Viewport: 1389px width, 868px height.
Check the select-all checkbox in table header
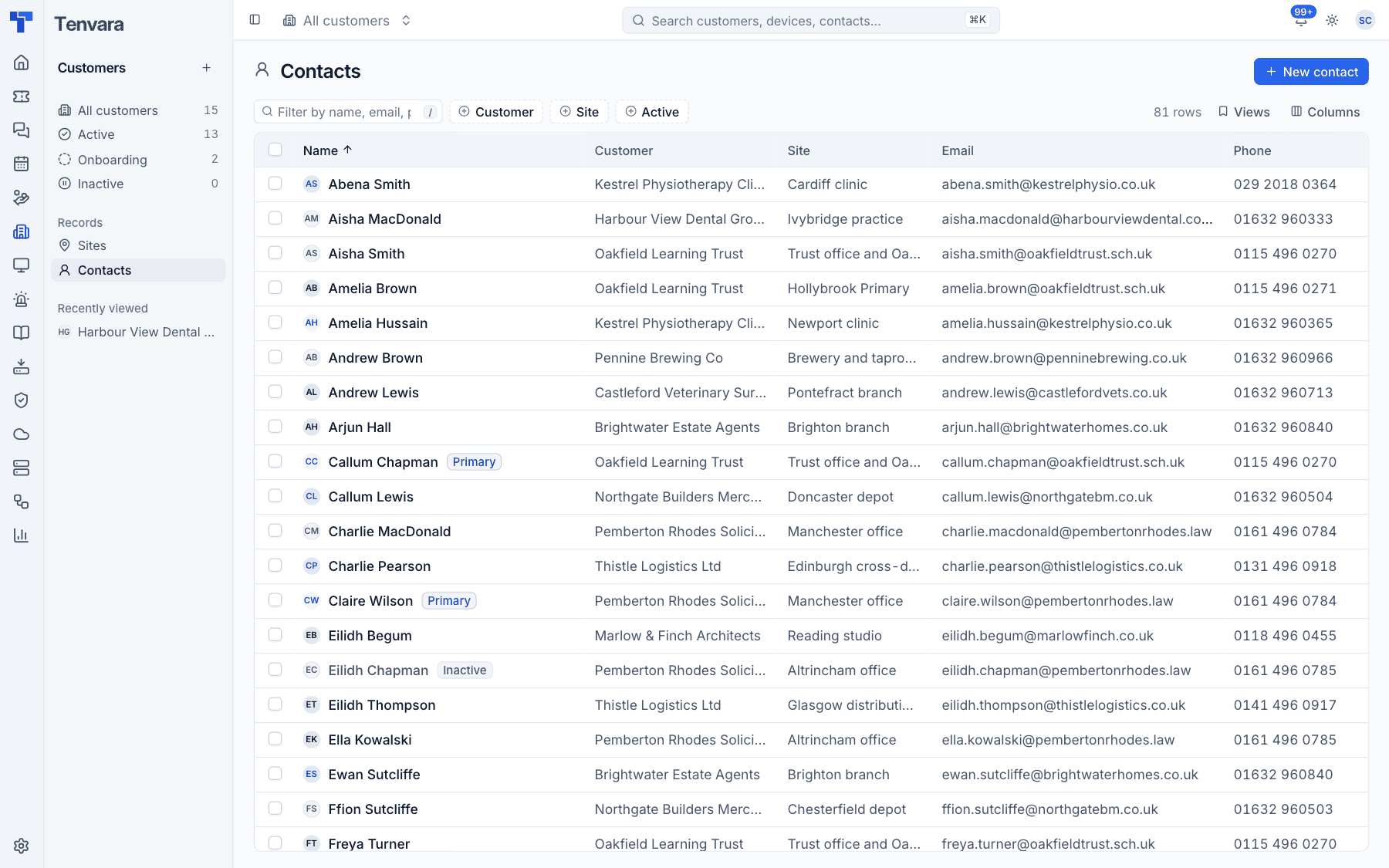point(275,150)
